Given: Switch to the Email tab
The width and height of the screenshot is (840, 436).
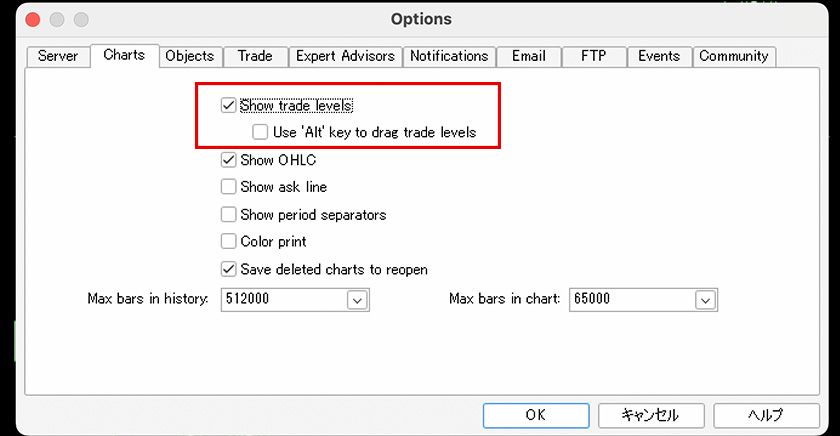Looking at the screenshot, I should [x=528, y=57].
